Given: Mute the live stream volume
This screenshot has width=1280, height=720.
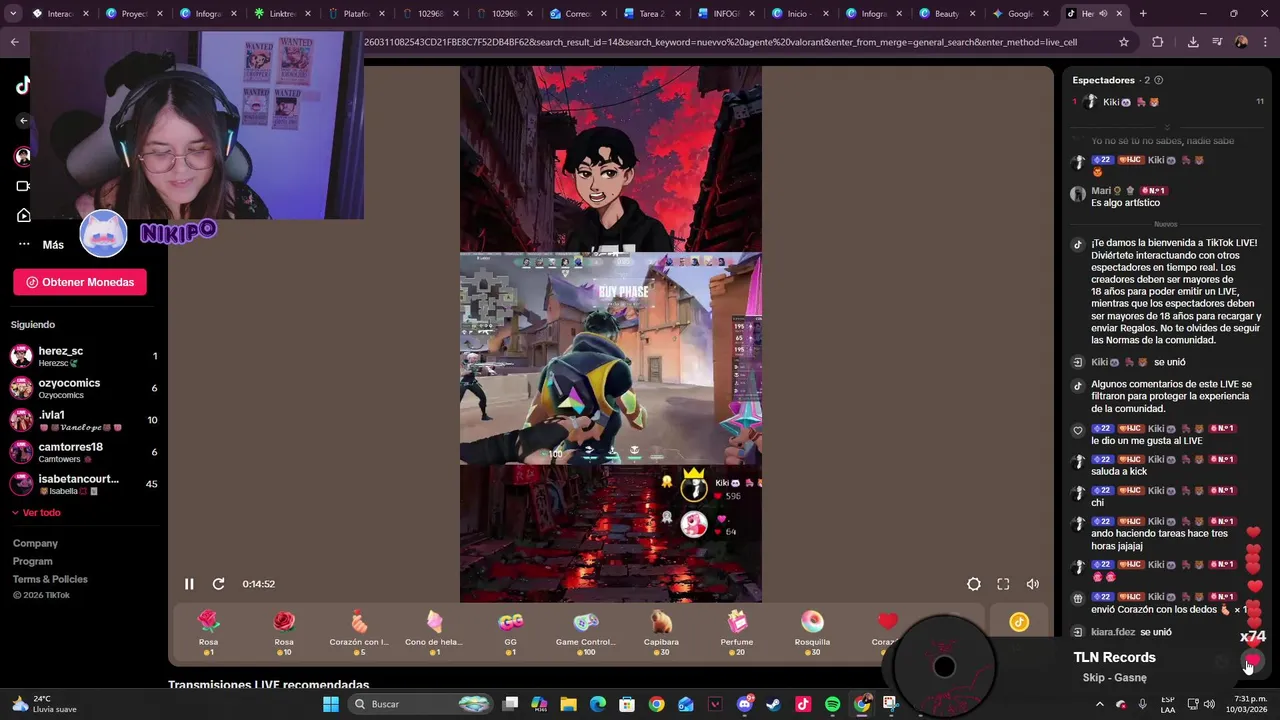Looking at the screenshot, I should 1033,584.
